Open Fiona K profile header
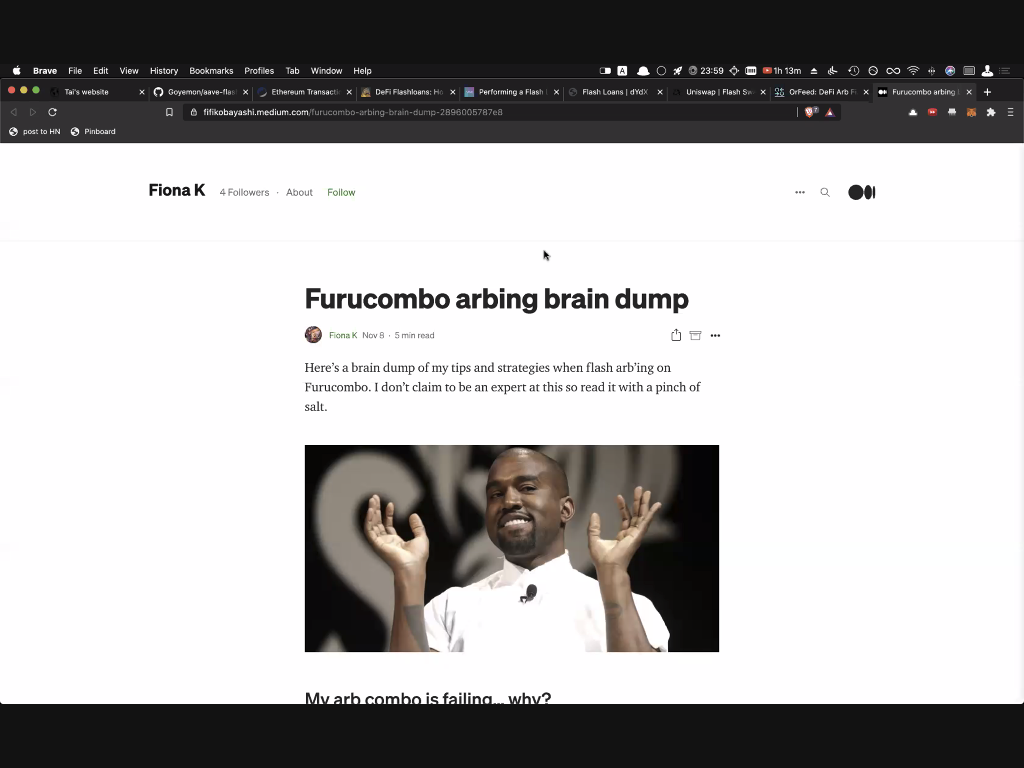1024x768 pixels. tap(176, 190)
